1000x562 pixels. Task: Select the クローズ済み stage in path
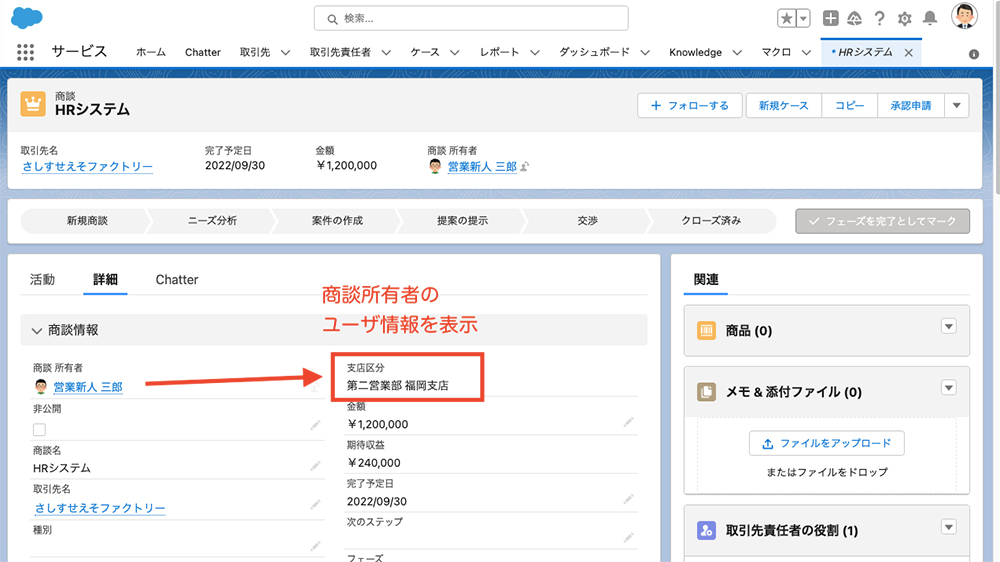(711, 221)
